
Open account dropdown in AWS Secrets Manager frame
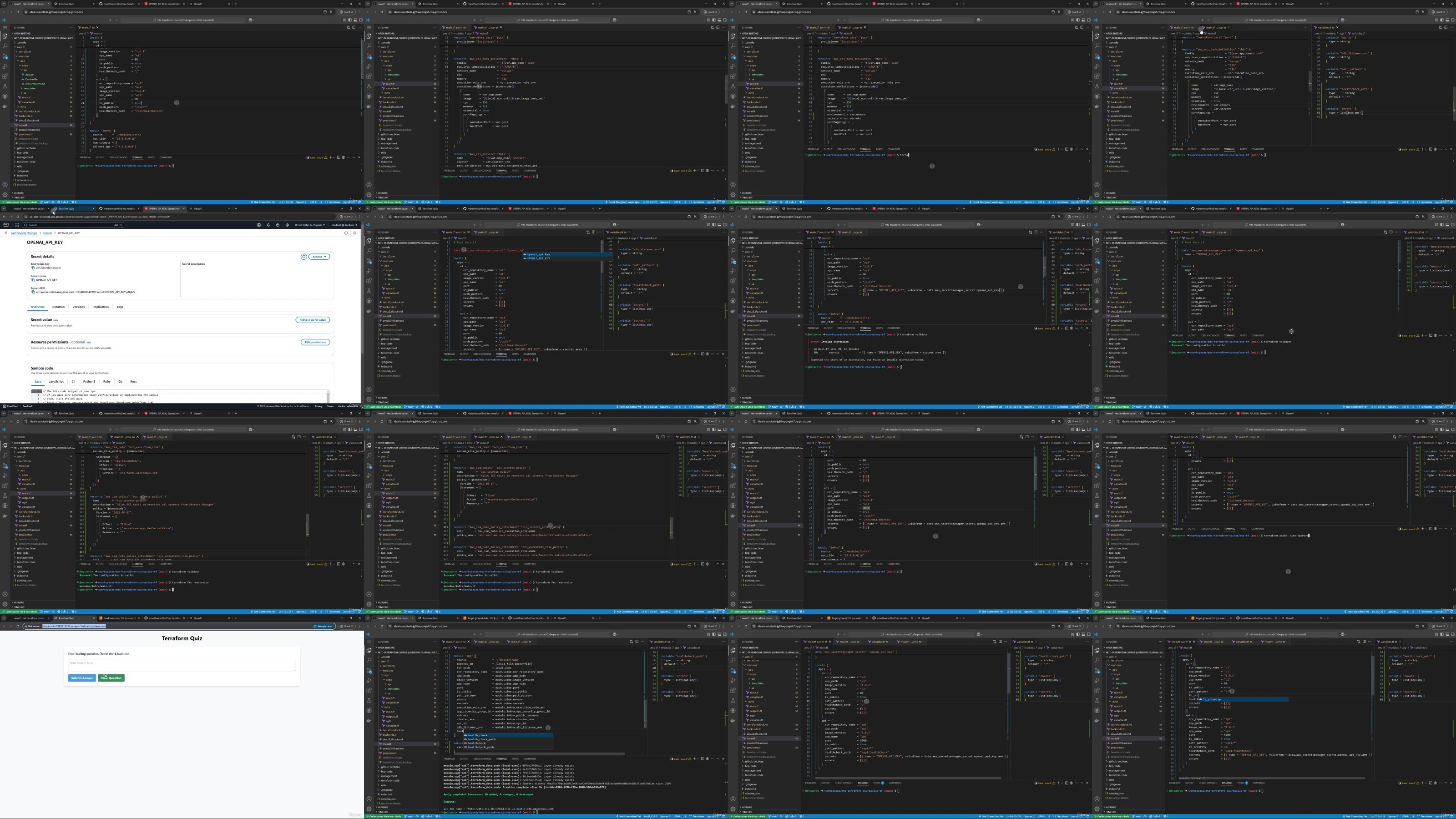click(x=344, y=226)
